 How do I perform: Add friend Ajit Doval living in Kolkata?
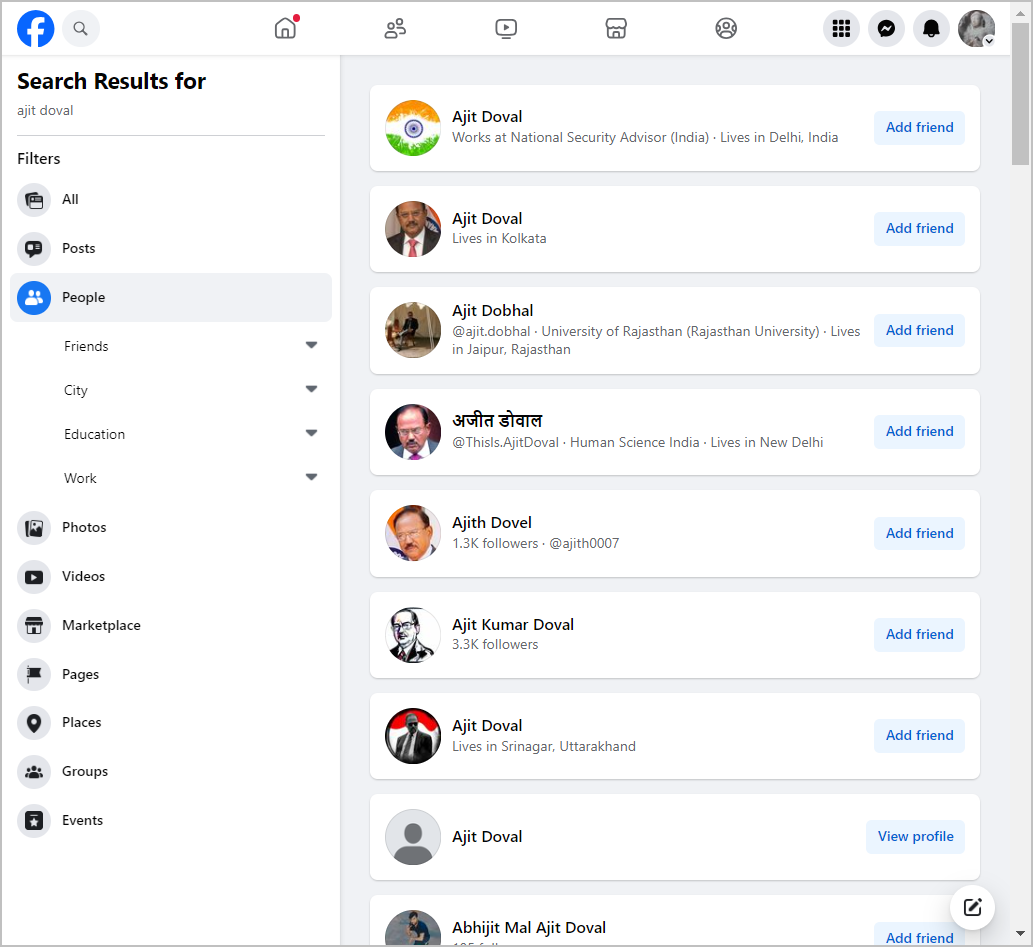click(x=919, y=229)
